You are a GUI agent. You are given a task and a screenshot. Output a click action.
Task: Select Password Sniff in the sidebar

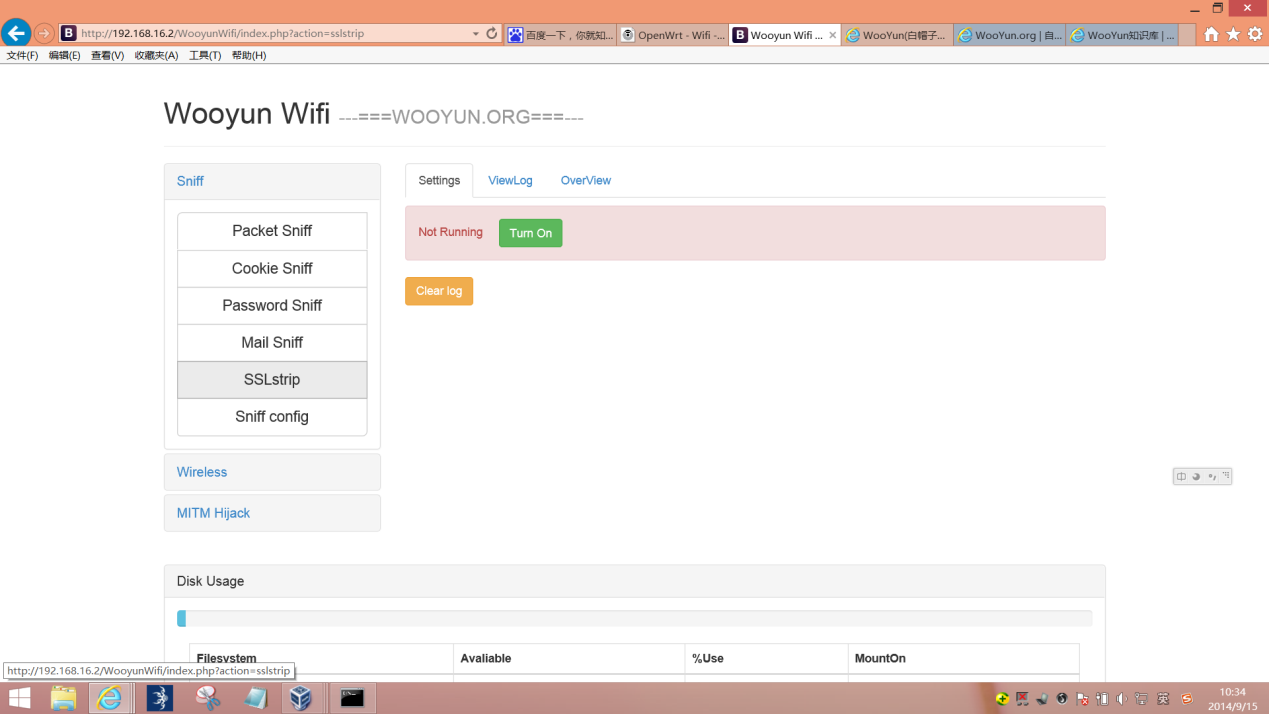(272, 305)
